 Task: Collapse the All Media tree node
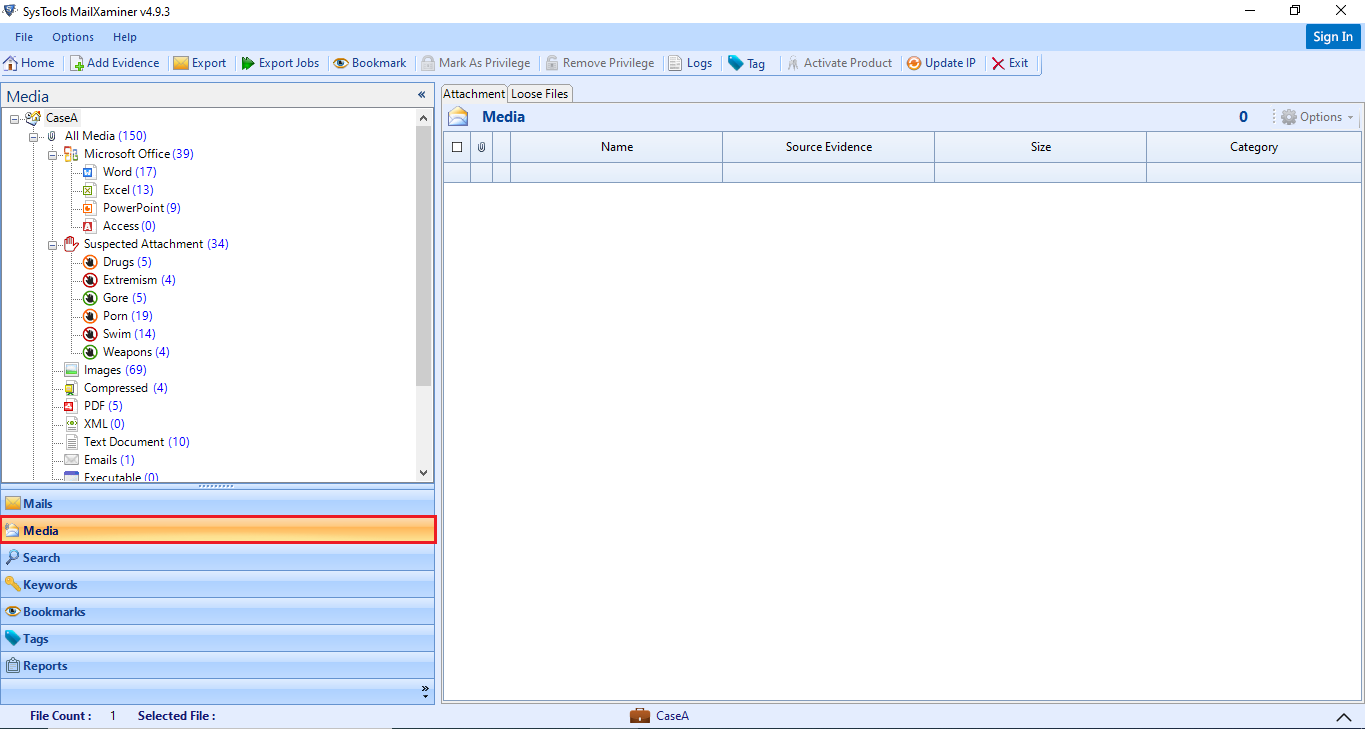point(34,136)
